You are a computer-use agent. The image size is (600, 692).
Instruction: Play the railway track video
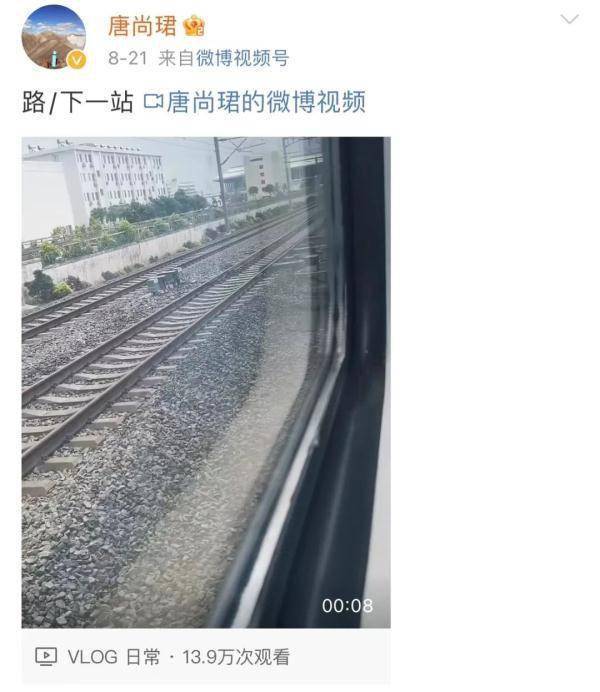(206, 382)
